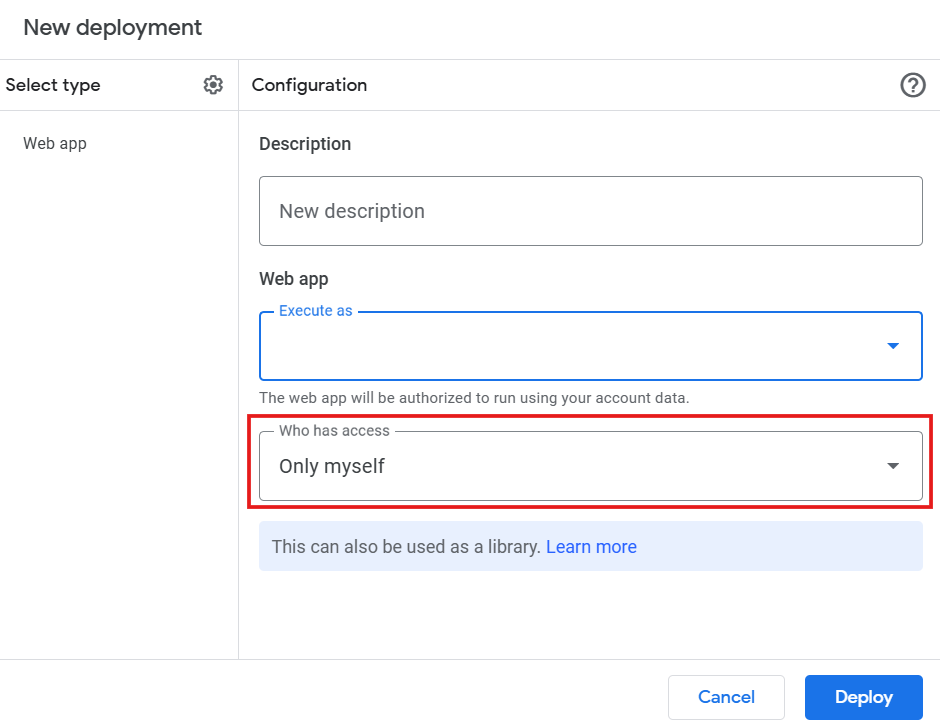Open the Execute as dropdown field
The height and width of the screenshot is (726, 940).
pyautogui.click(x=570, y=347)
